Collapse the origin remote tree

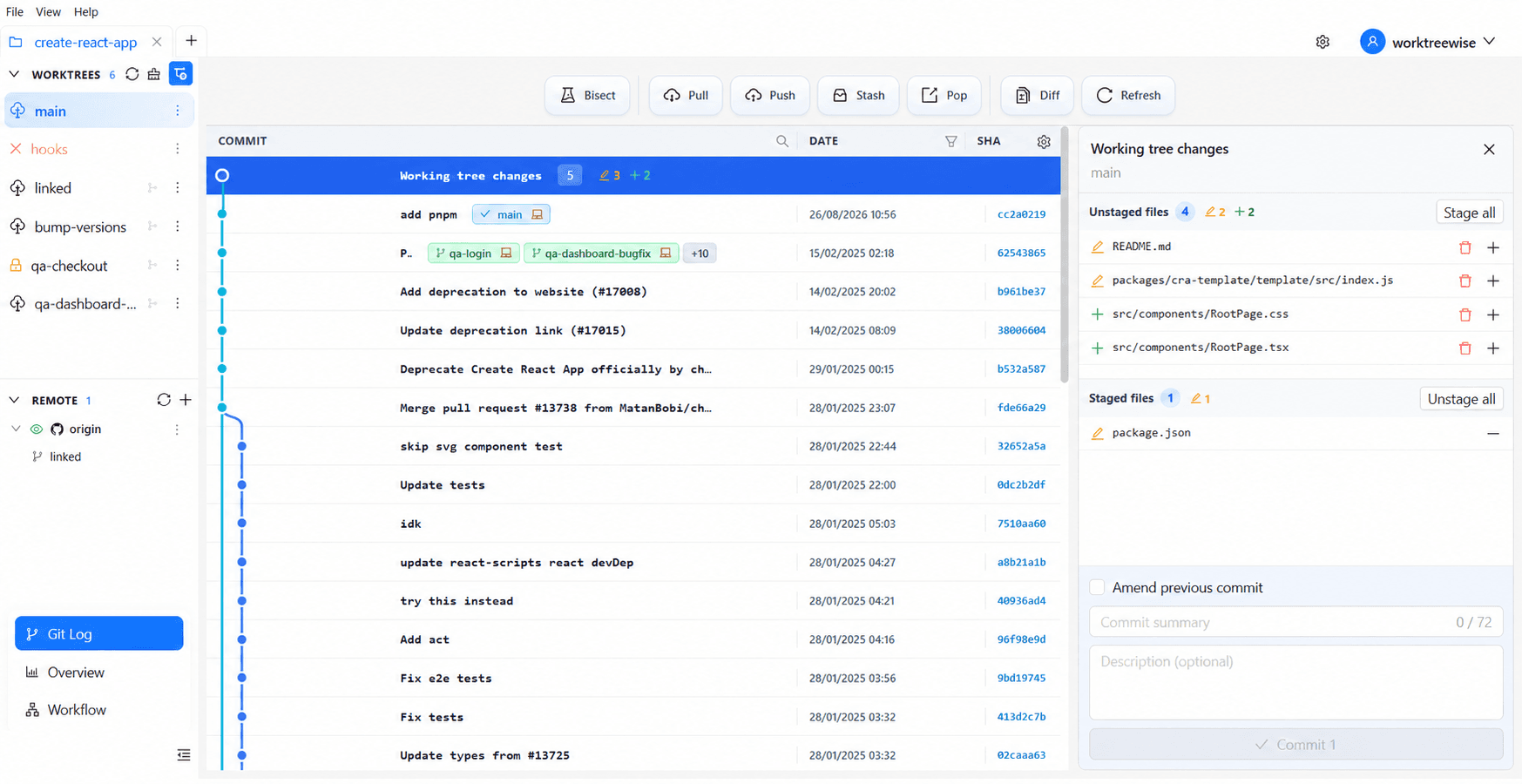pos(16,429)
